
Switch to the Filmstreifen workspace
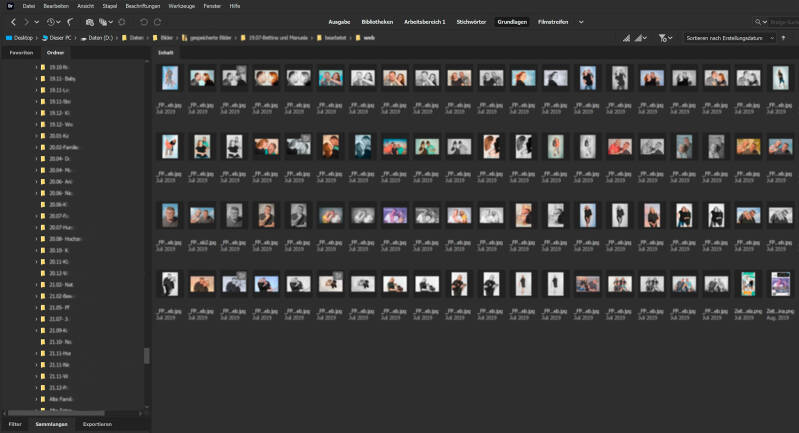[x=553, y=22]
